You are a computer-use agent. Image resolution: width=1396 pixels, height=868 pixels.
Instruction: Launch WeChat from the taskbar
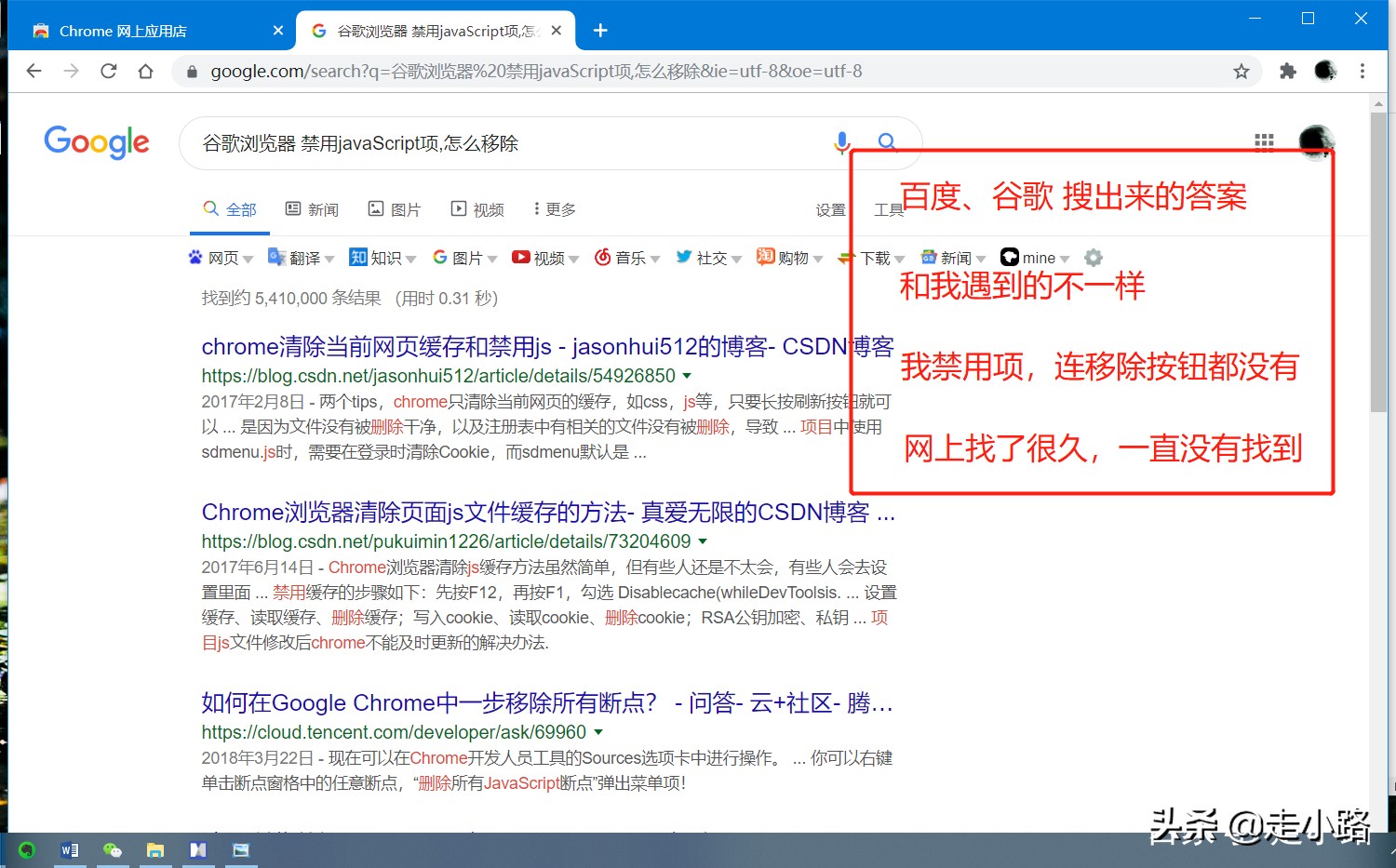point(113,849)
